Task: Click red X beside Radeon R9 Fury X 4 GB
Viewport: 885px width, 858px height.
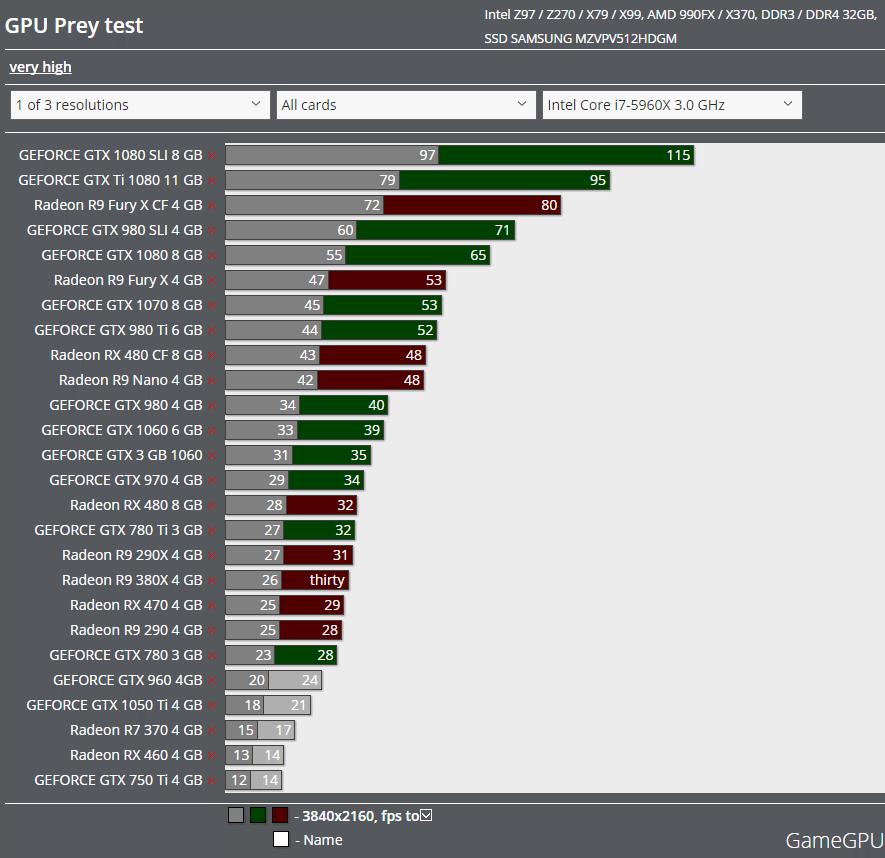Action: click(212, 281)
